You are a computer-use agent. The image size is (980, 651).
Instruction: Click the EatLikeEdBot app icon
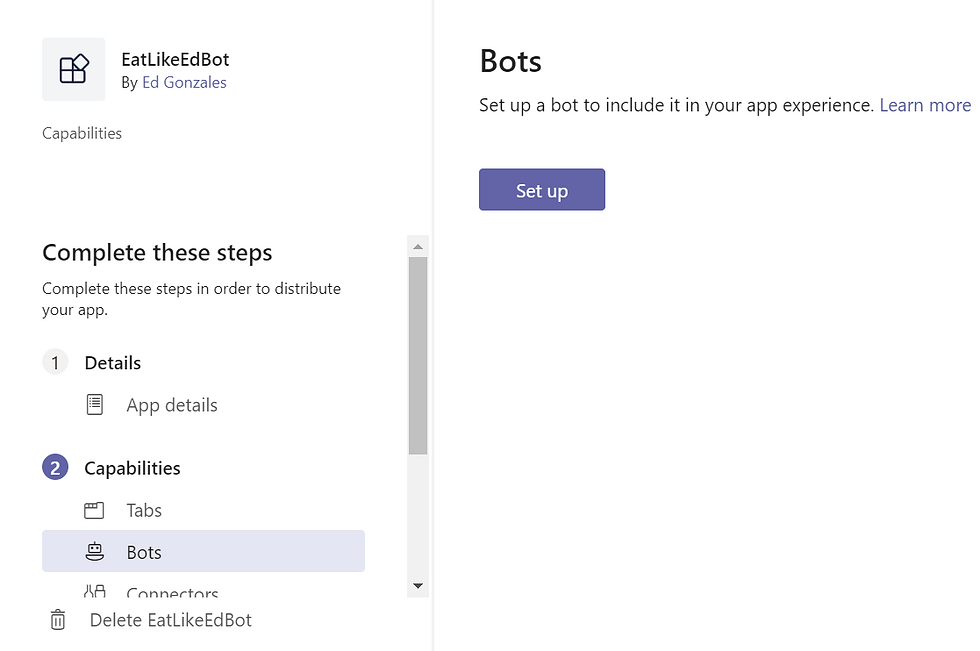[x=74, y=69]
